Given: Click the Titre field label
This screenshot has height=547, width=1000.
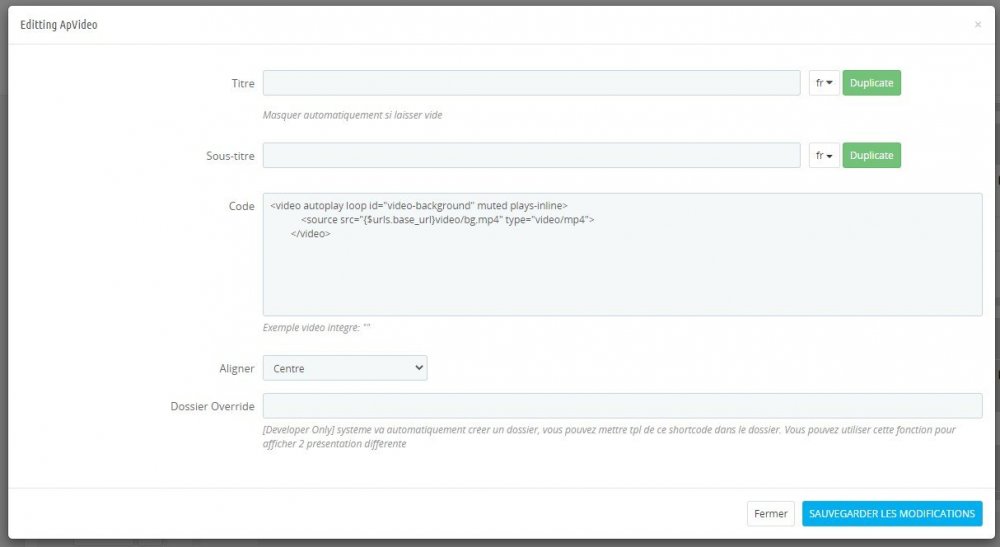Looking at the screenshot, I should click(x=242, y=84).
